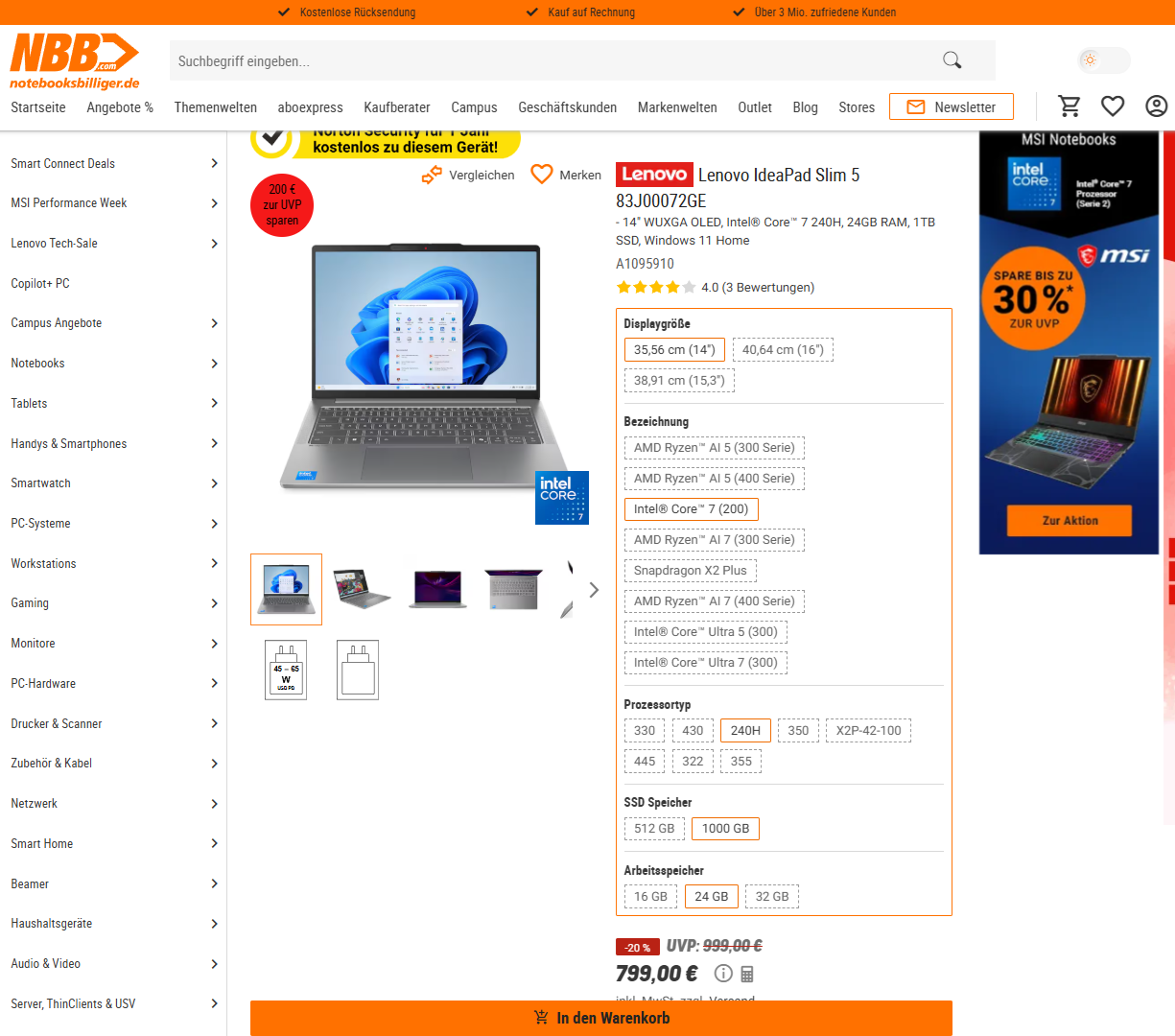Image resolution: width=1175 pixels, height=1036 pixels.
Task: Show next product thumbnails arrow
Action: coord(594,590)
